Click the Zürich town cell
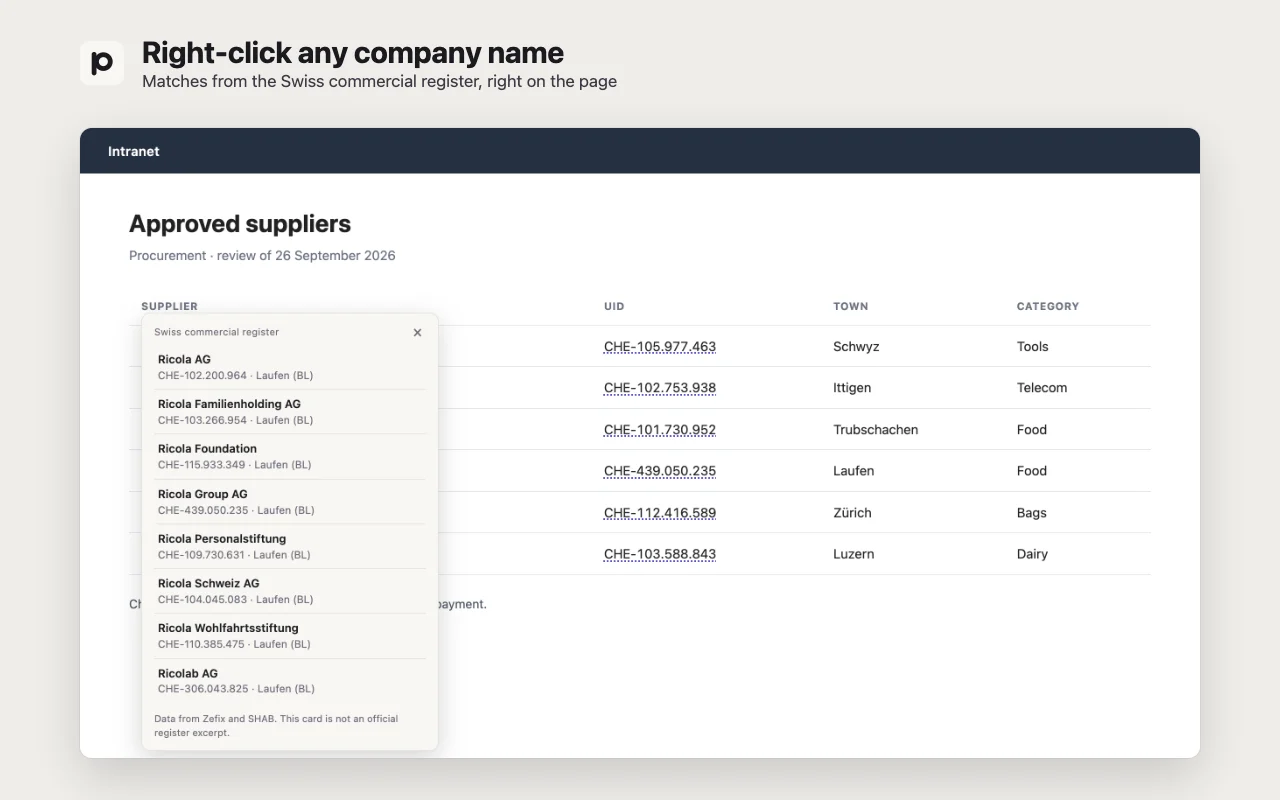The width and height of the screenshot is (1280, 800). pyautogui.click(x=852, y=513)
